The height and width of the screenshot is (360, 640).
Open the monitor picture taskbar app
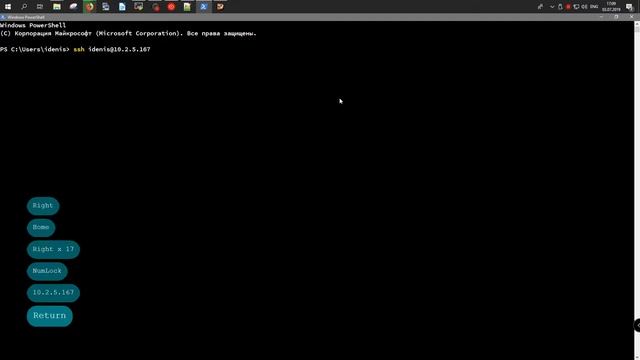pos(138,7)
